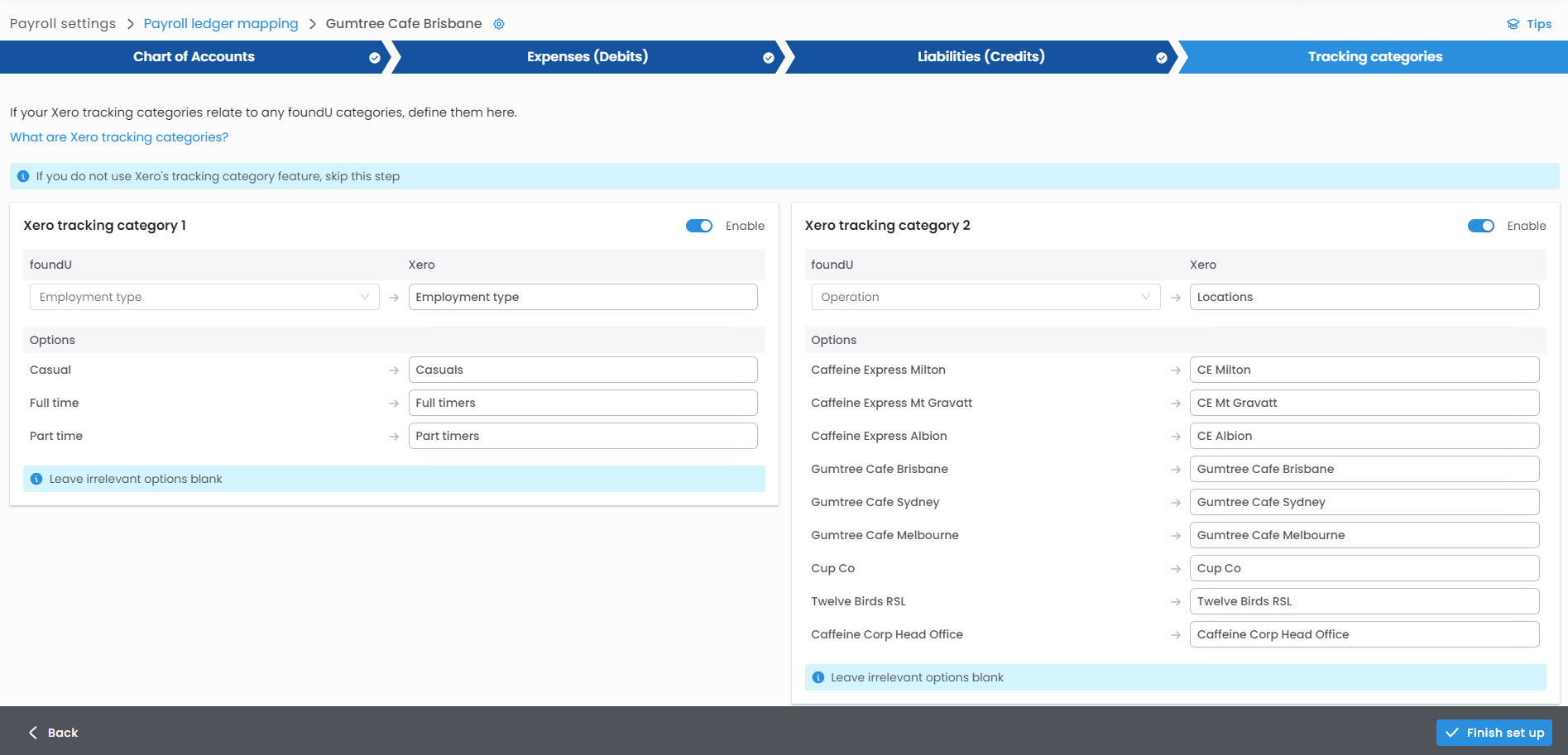Disable Xero tracking category 2 toggle
Viewport: 1568px width, 755px height.
click(1480, 226)
